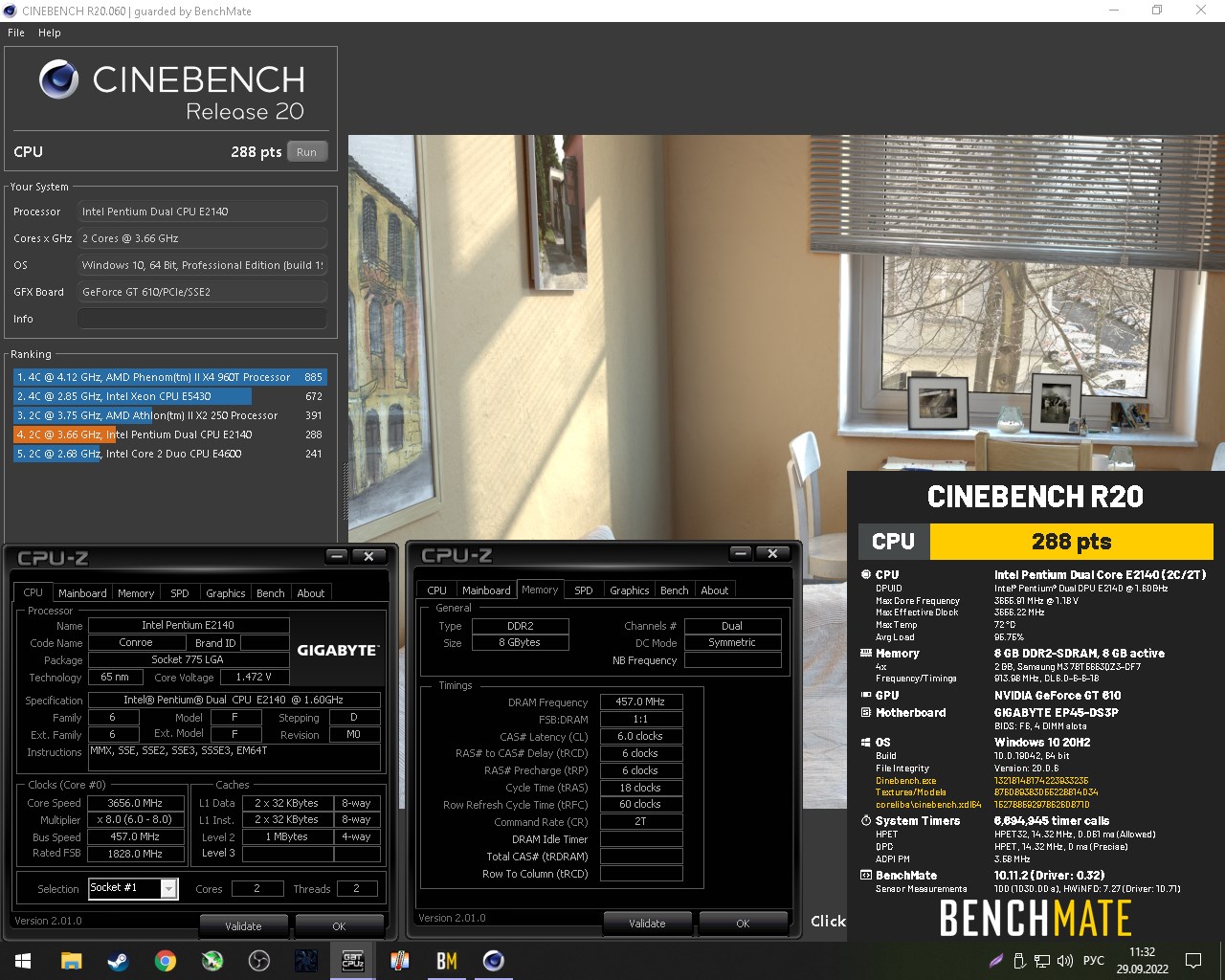
Task: Open the temperature monitor taskbar icon
Action: pyautogui.click(x=399, y=961)
